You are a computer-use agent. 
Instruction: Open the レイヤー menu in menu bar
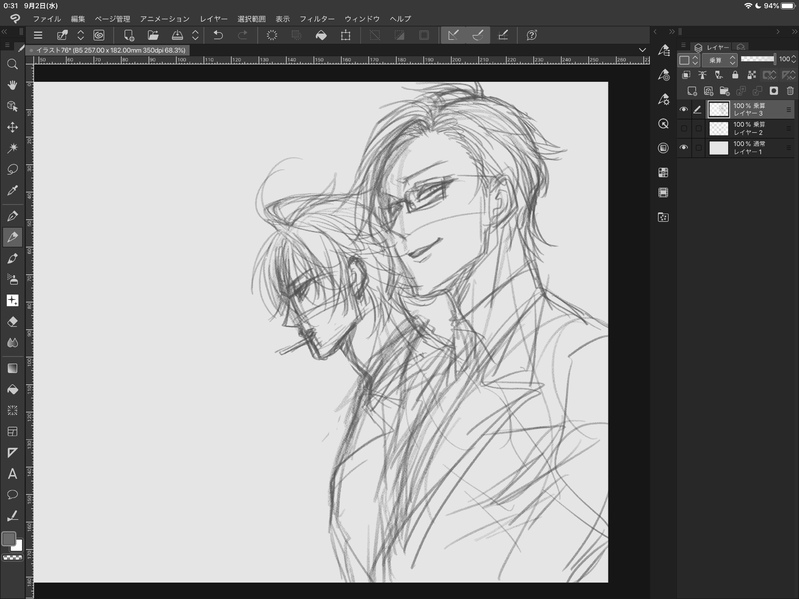tap(214, 19)
